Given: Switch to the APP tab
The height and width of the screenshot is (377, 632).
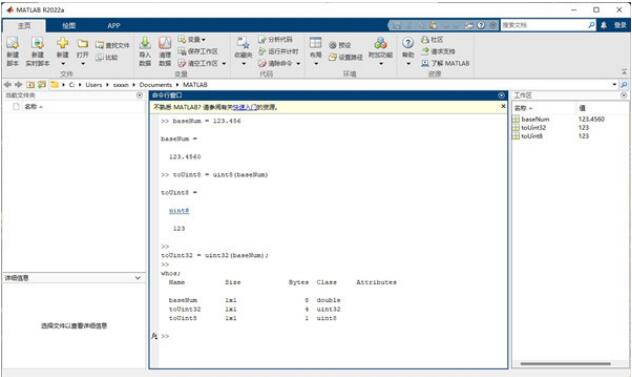Looking at the screenshot, I should [x=114, y=25].
